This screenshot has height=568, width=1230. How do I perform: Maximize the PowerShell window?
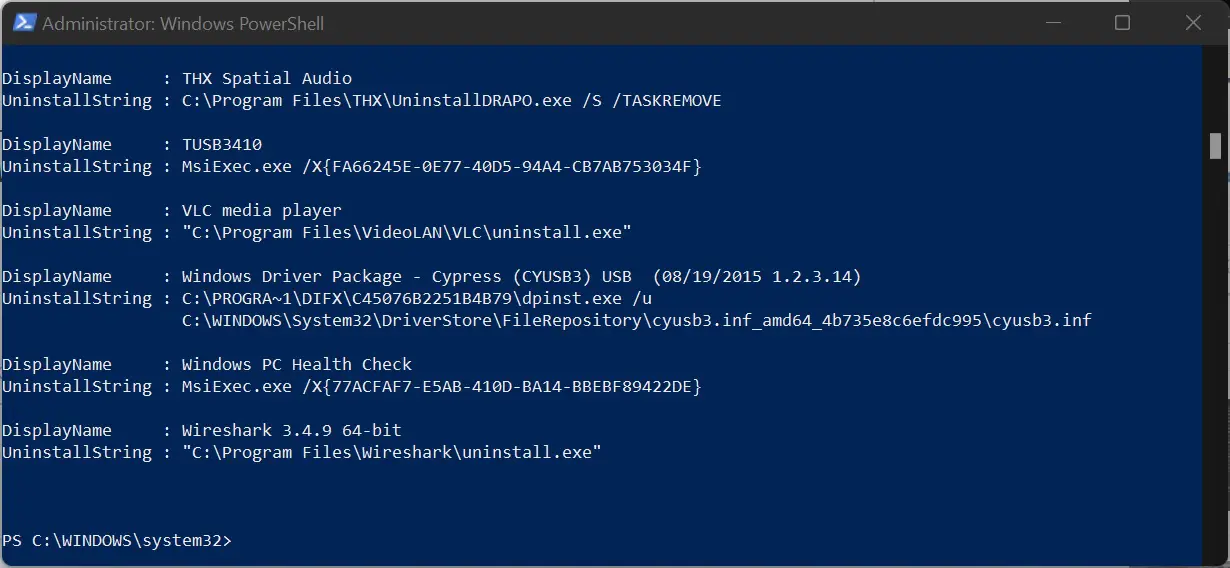[1122, 22]
